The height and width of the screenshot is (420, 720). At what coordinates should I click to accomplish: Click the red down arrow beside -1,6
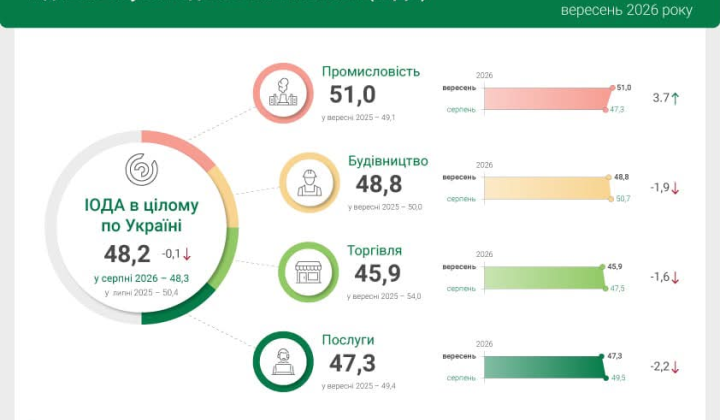pyautogui.click(x=675, y=278)
